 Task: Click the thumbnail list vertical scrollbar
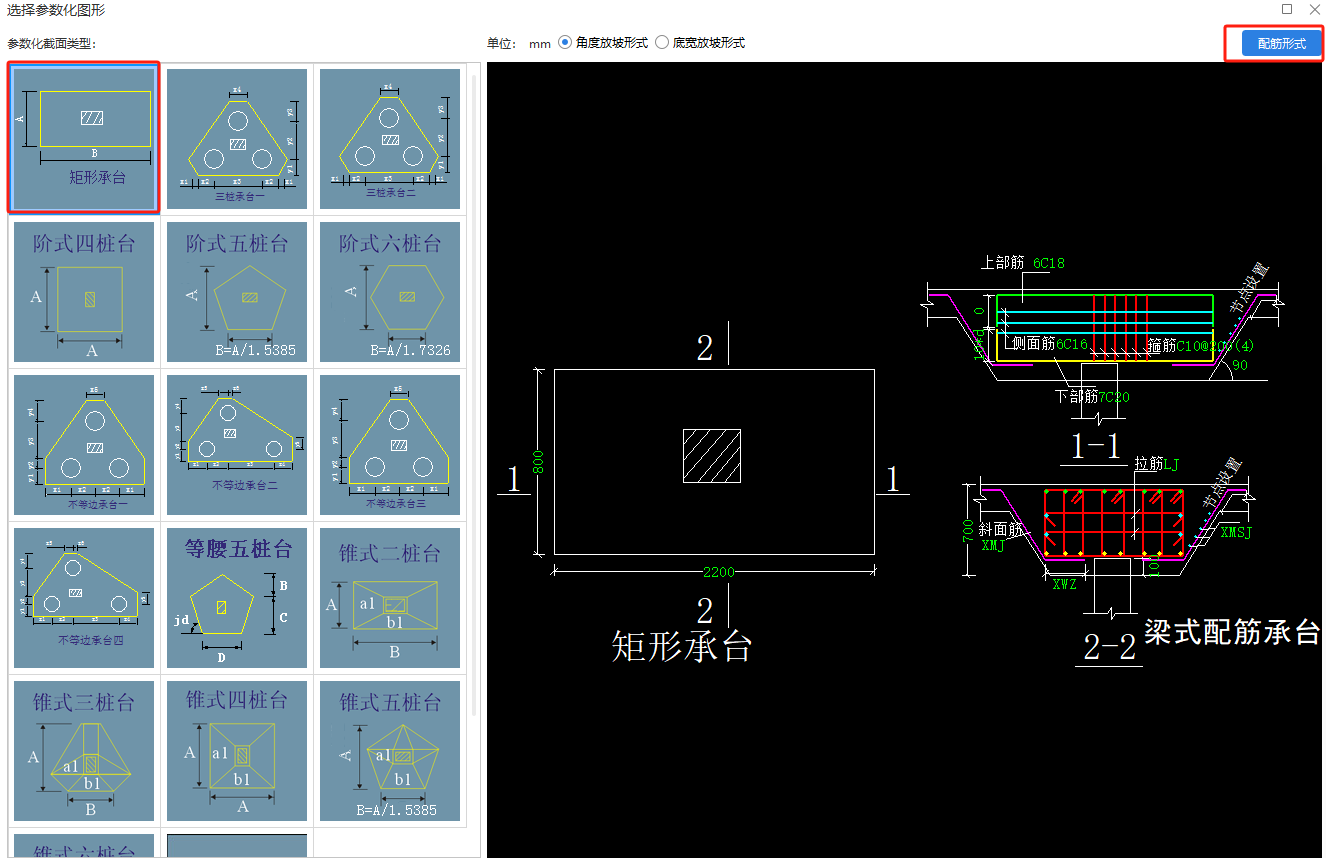tap(474, 394)
